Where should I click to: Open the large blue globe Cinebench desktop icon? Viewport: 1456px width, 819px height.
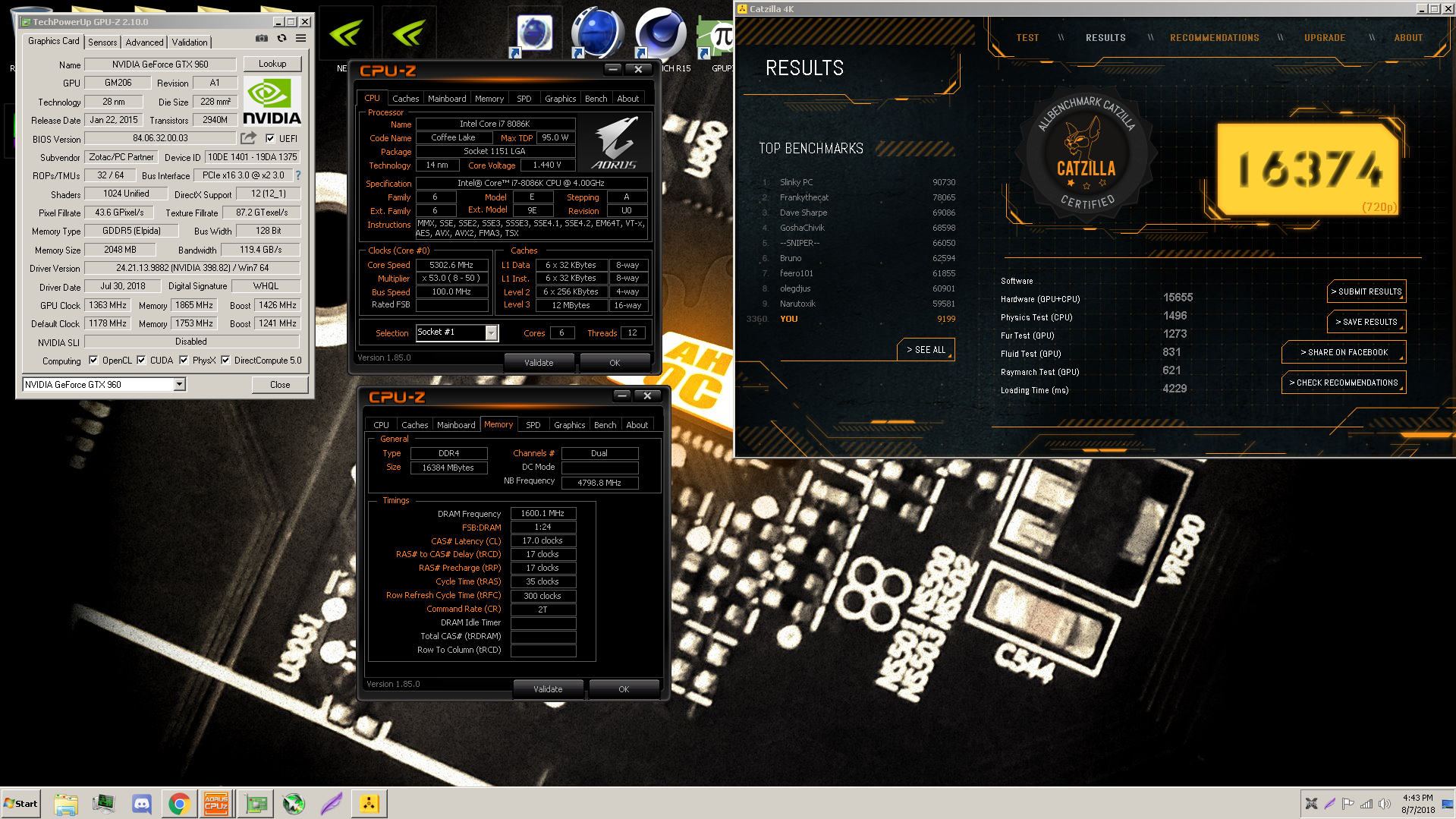pyautogui.click(x=597, y=33)
